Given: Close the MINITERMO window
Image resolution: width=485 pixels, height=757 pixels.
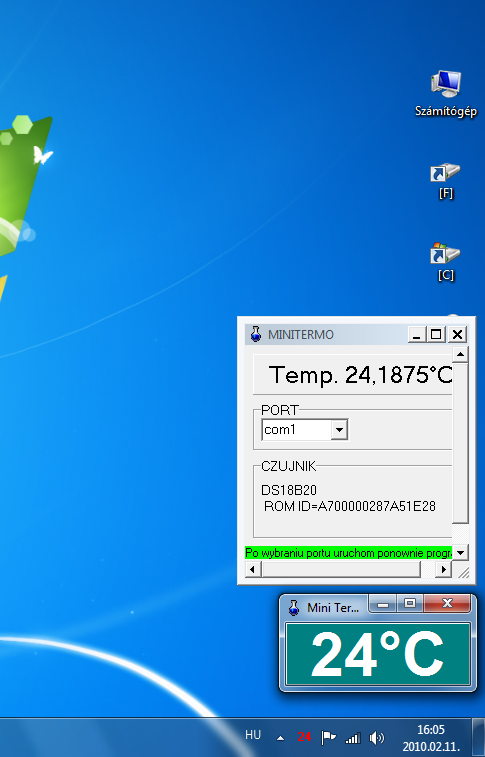Looking at the screenshot, I should [x=457, y=334].
